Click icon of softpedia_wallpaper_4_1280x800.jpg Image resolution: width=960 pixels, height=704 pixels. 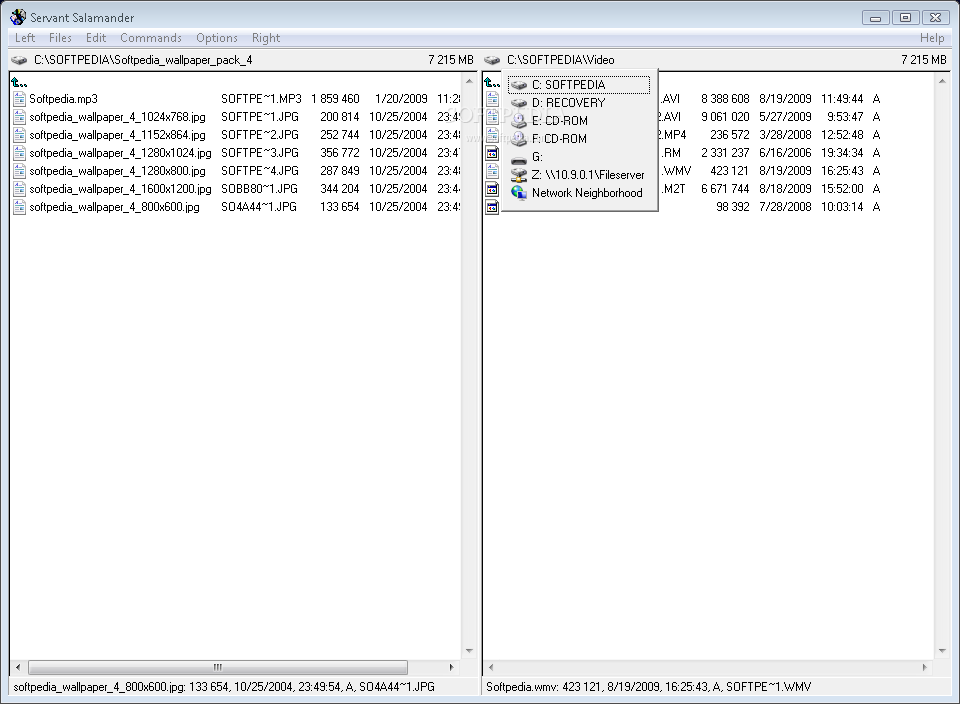tap(19, 171)
